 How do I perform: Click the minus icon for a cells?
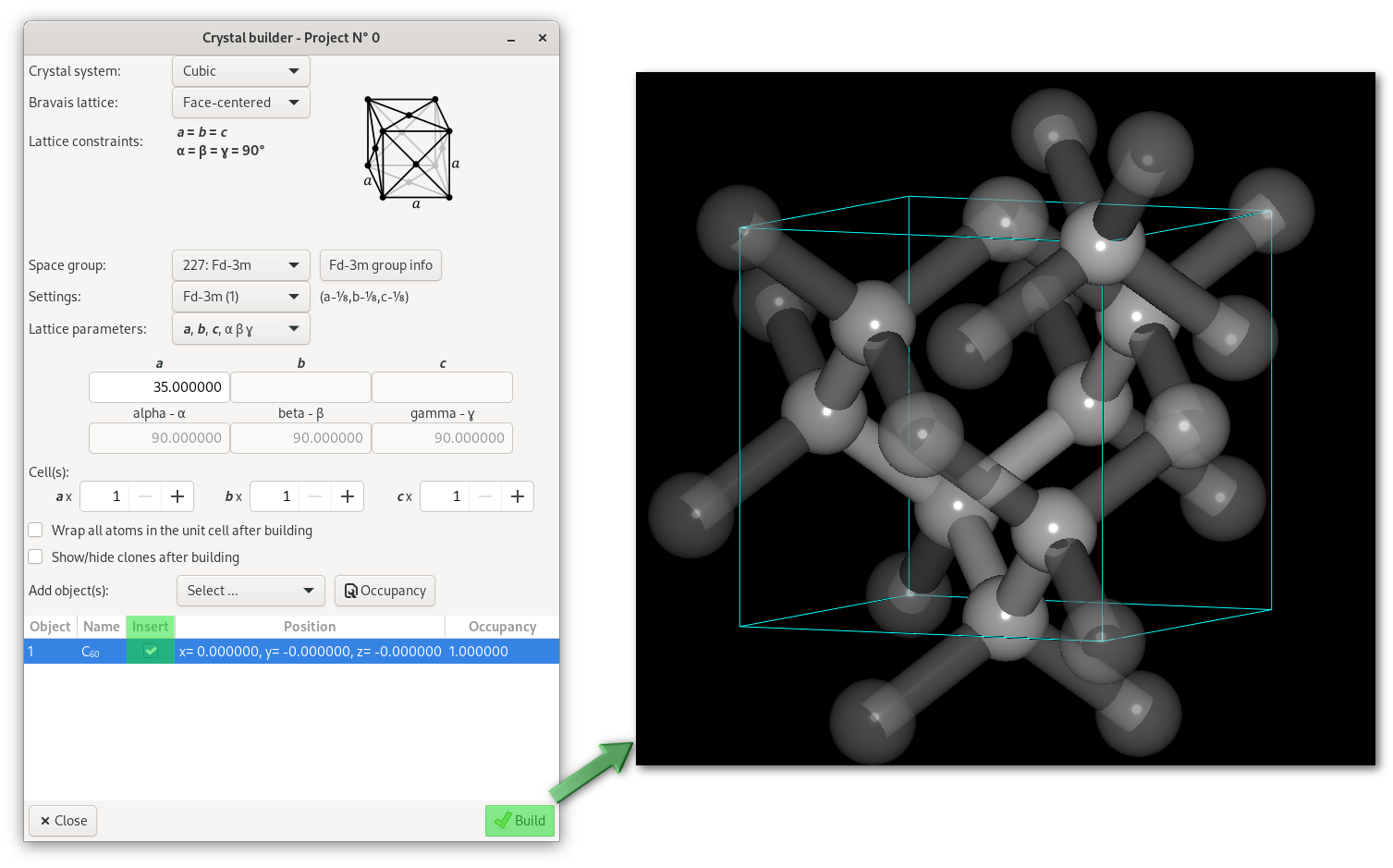pyautogui.click(x=145, y=496)
